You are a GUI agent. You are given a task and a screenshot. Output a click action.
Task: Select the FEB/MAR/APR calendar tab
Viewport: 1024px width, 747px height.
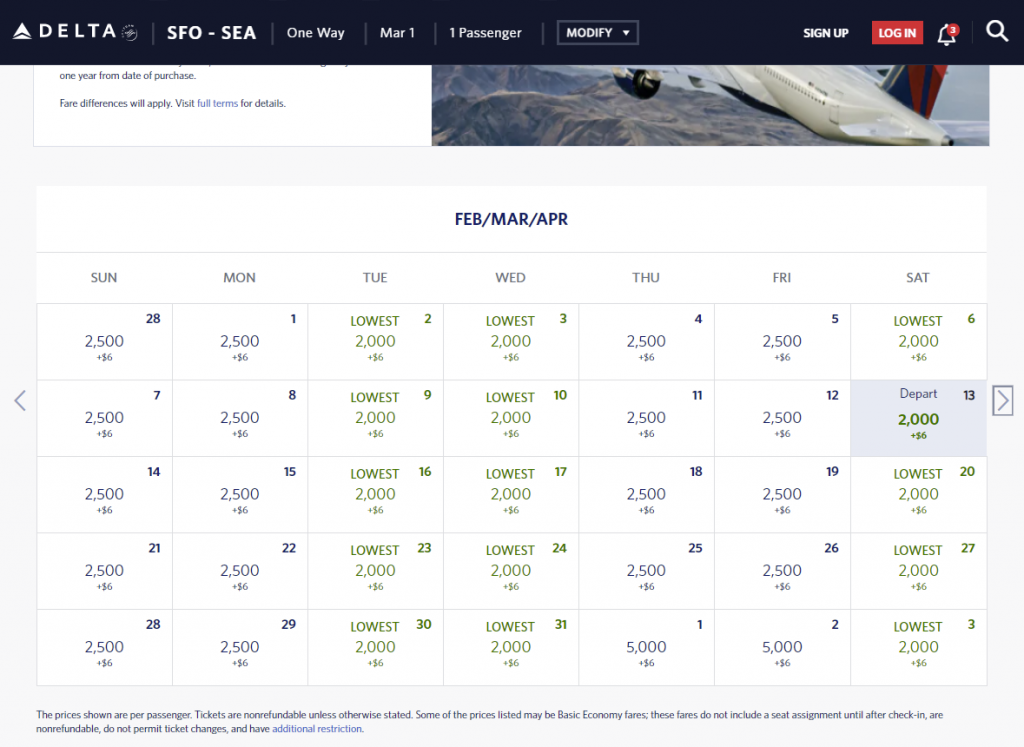point(511,219)
